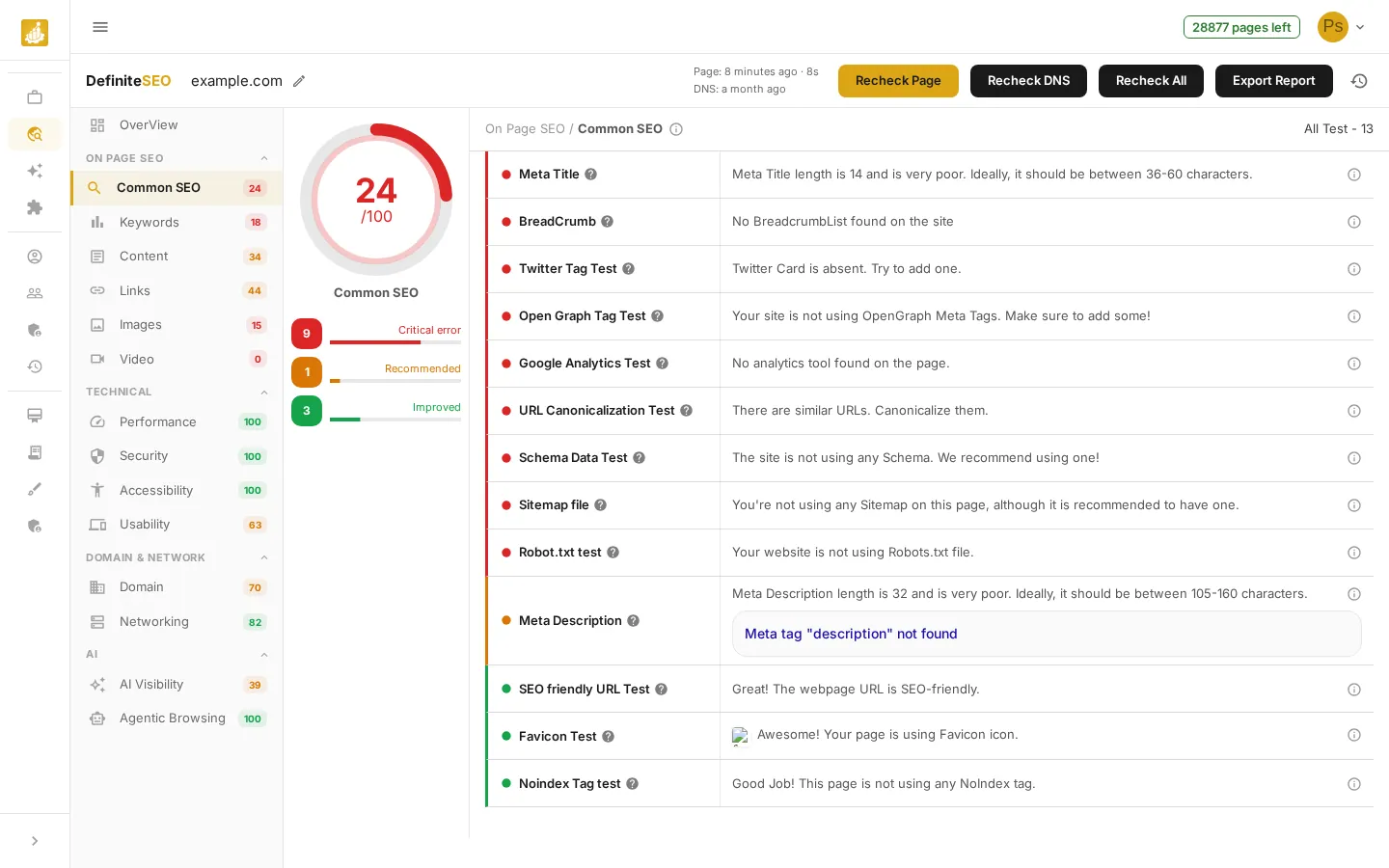This screenshot has height=868, width=1389.
Task: Click the Export Report button
Action: tap(1273, 81)
